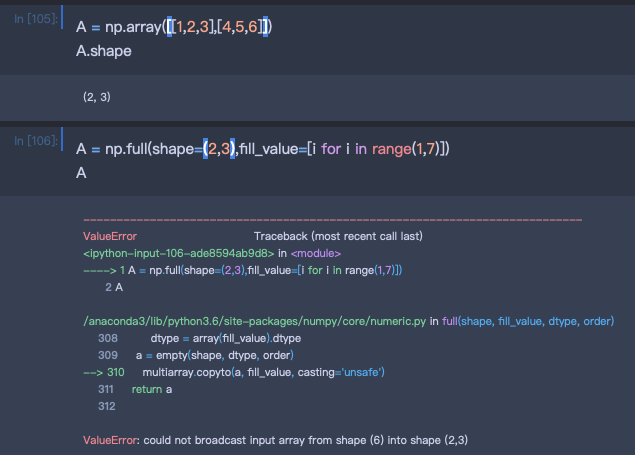Click the numpy/core/numeric.py file path
The width and height of the screenshot is (635, 455).
click(x=254, y=321)
